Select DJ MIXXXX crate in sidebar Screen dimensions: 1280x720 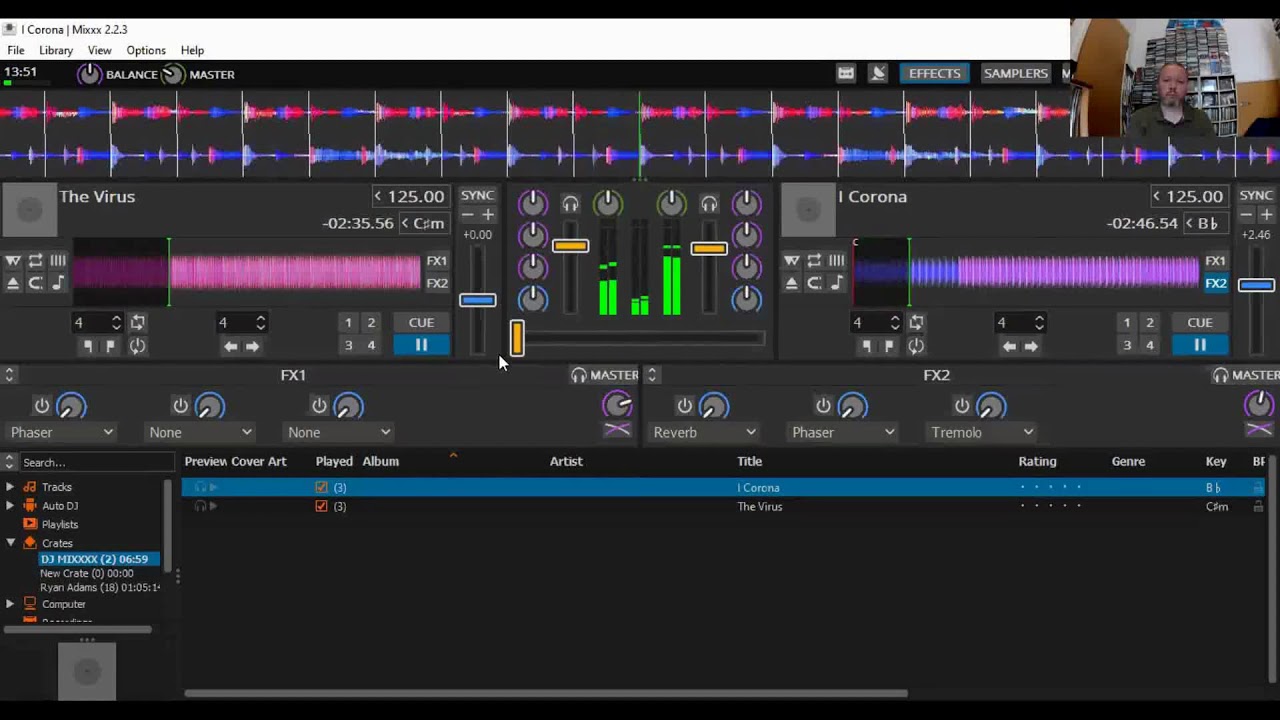(x=94, y=559)
